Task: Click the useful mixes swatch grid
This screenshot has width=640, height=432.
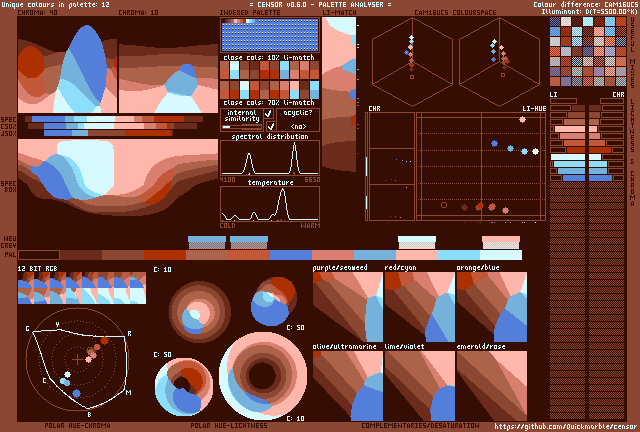Action: [x=588, y=51]
